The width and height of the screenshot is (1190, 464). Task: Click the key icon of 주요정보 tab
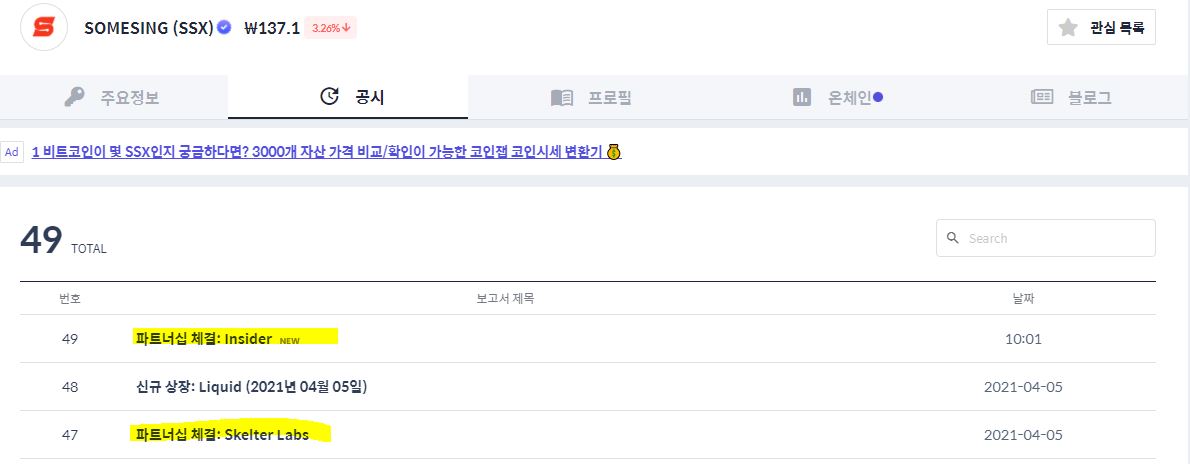coord(74,97)
